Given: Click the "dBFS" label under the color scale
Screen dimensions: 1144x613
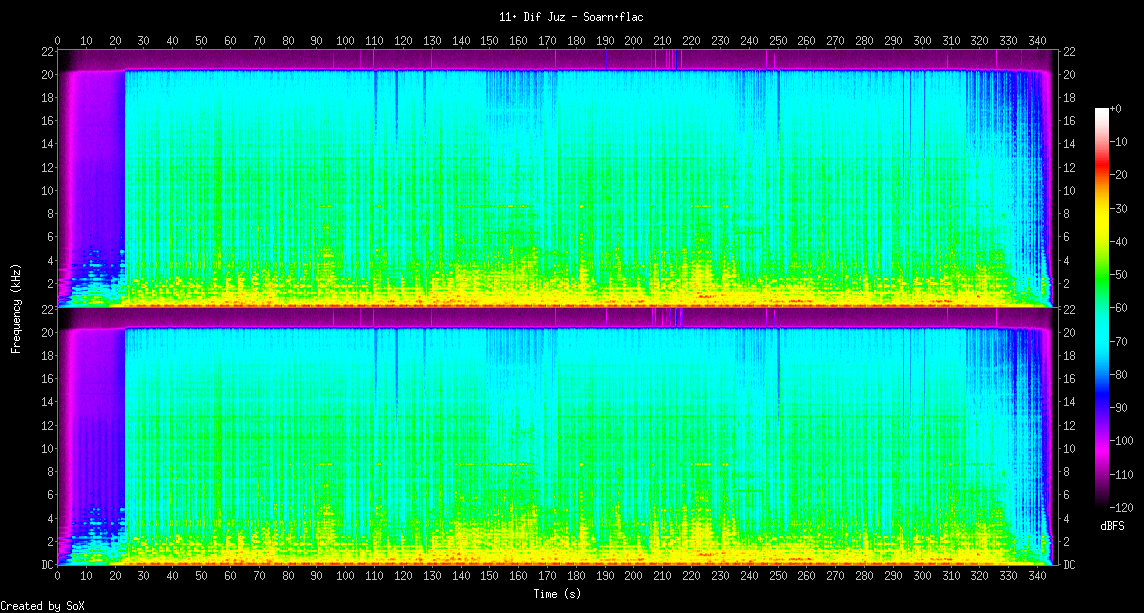Looking at the screenshot, I should (x=1112, y=525).
